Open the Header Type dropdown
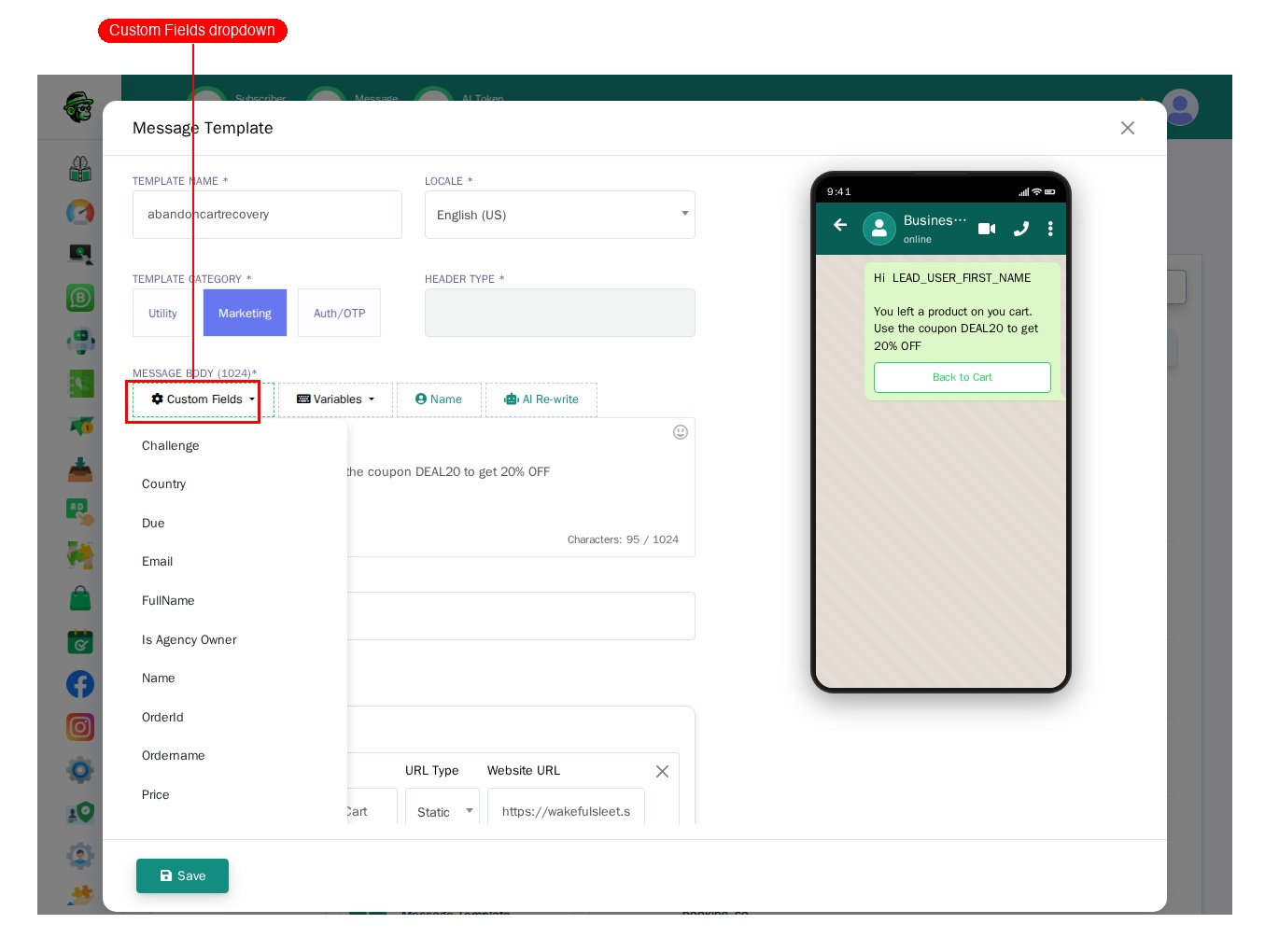This screenshot has width=1279, height=952. (x=560, y=313)
